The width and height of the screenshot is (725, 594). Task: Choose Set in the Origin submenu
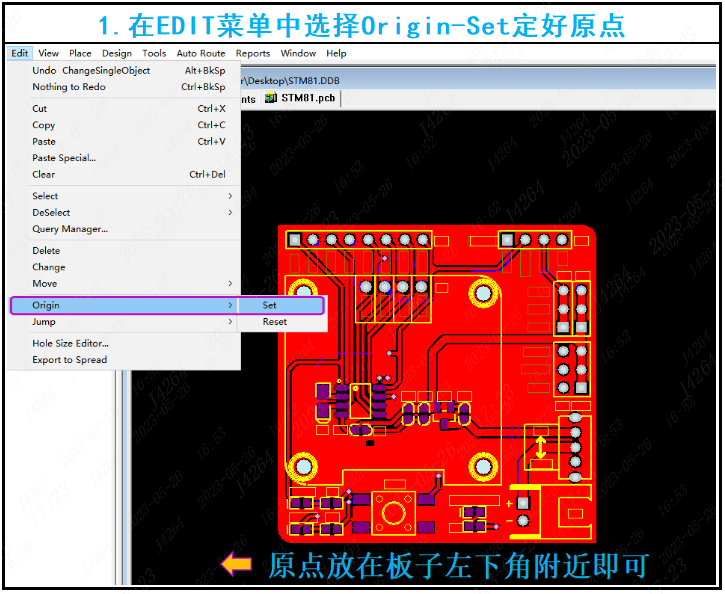click(x=270, y=305)
